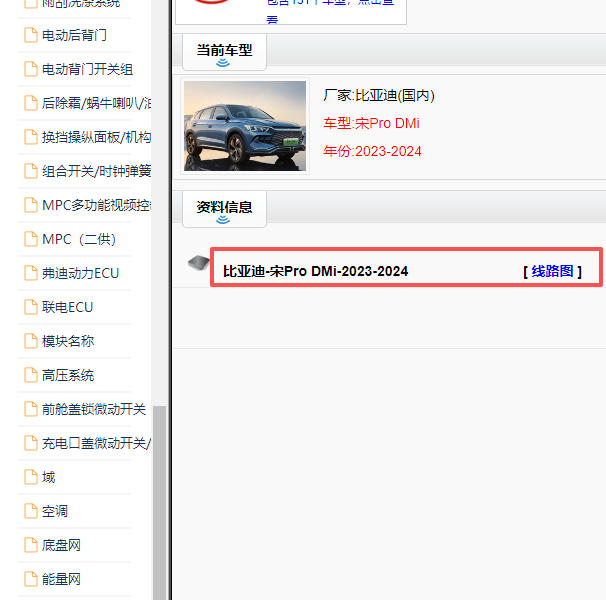Screen dimensions: 606x600
Task: Click the 比亚迪-宋Pro DMi-2023-2024 title
Action: pos(315,271)
